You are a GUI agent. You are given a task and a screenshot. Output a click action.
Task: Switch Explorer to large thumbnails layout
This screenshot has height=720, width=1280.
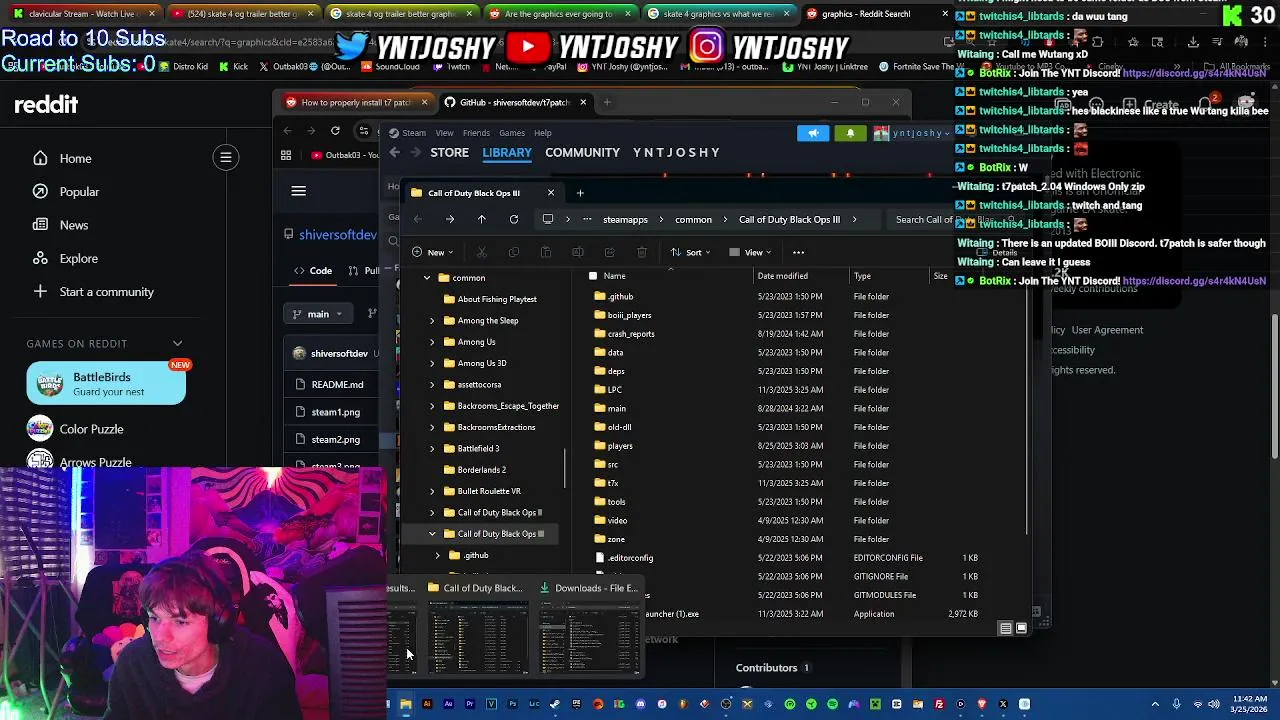pyautogui.click(x=1021, y=628)
